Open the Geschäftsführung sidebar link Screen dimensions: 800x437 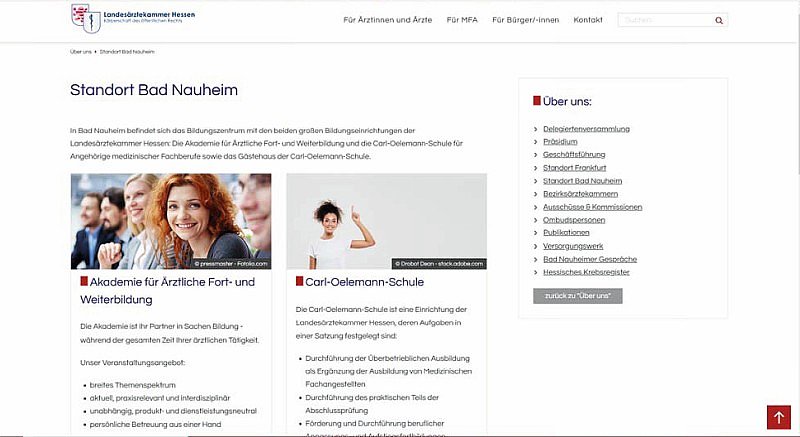point(574,155)
